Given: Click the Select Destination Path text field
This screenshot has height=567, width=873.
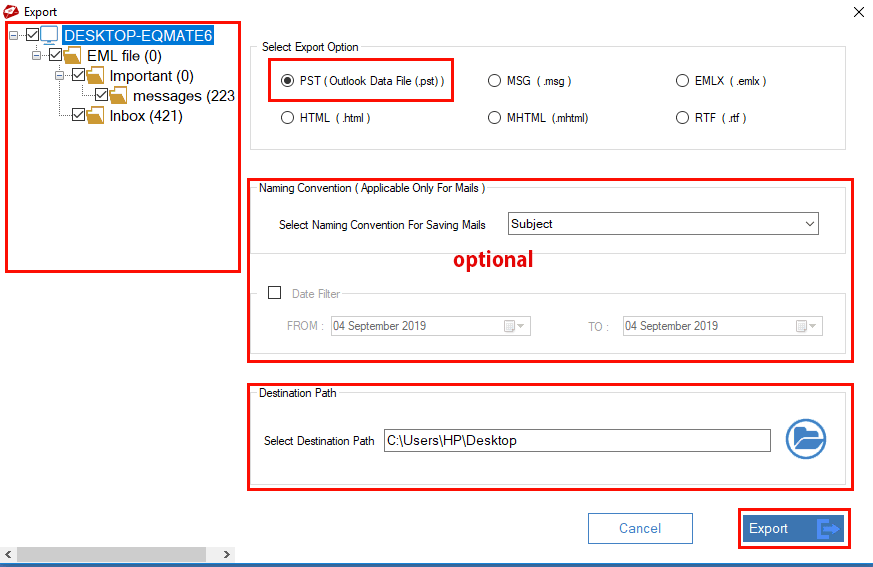Looking at the screenshot, I should pyautogui.click(x=577, y=440).
